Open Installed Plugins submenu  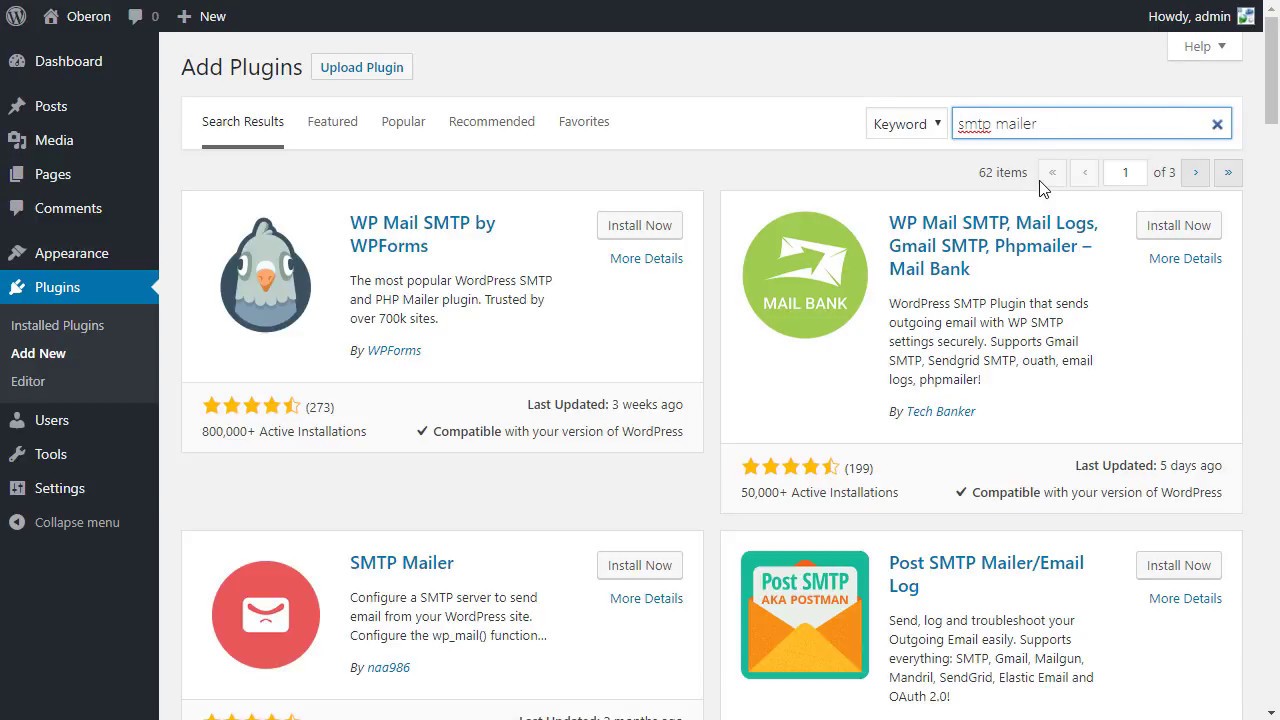tap(57, 326)
